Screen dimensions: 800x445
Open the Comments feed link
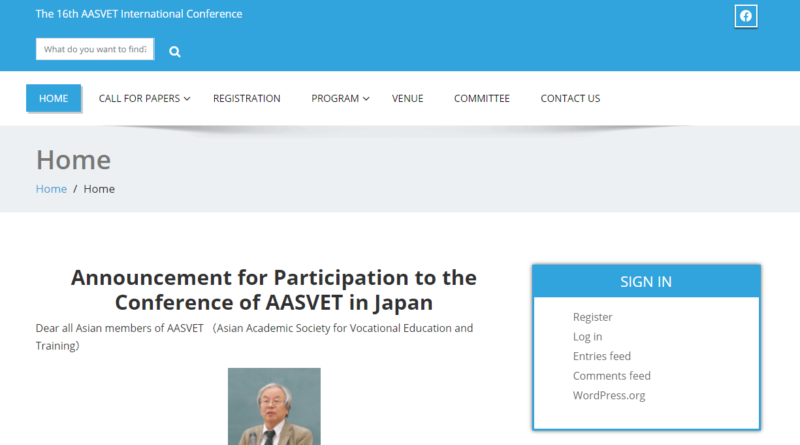pos(611,376)
